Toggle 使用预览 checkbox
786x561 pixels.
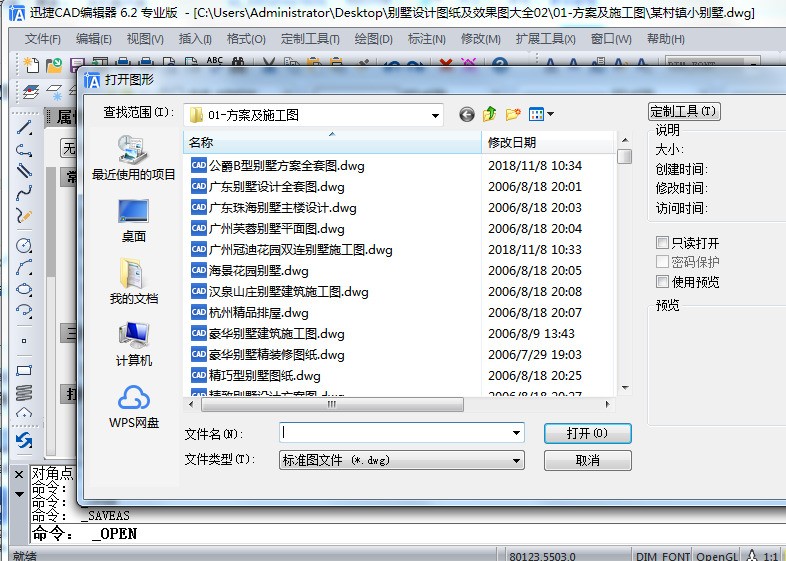pyautogui.click(x=662, y=282)
